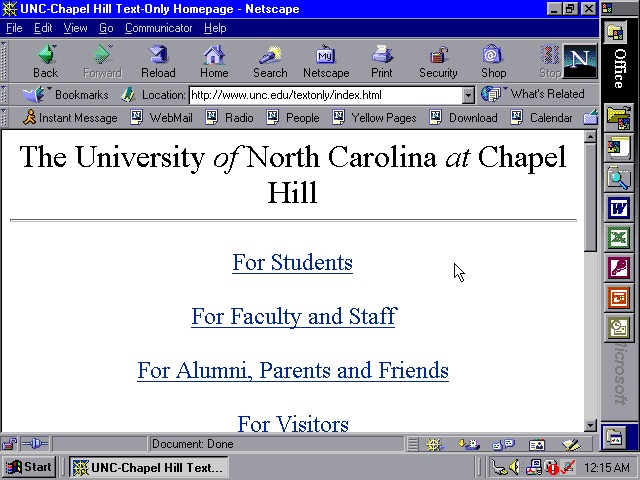This screenshot has height=480, width=640.
Task: Open Newsgroups from the component bar
Action: click(503, 444)
